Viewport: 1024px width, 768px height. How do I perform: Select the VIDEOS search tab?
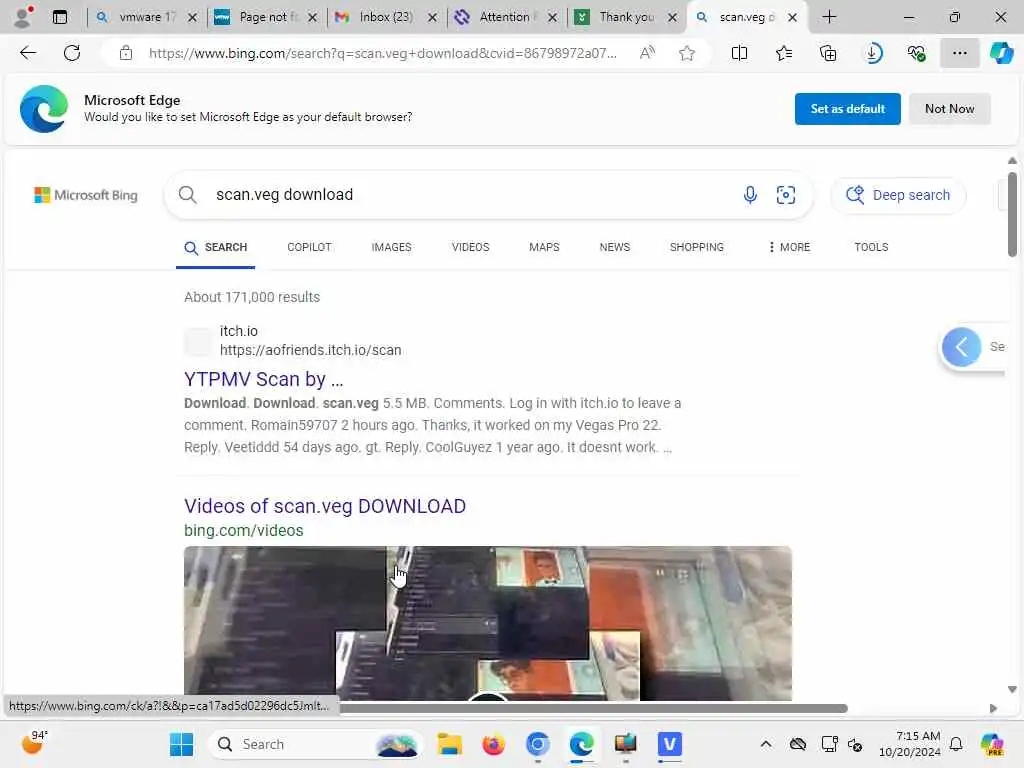pyautogui.click(x=470, y=248)
